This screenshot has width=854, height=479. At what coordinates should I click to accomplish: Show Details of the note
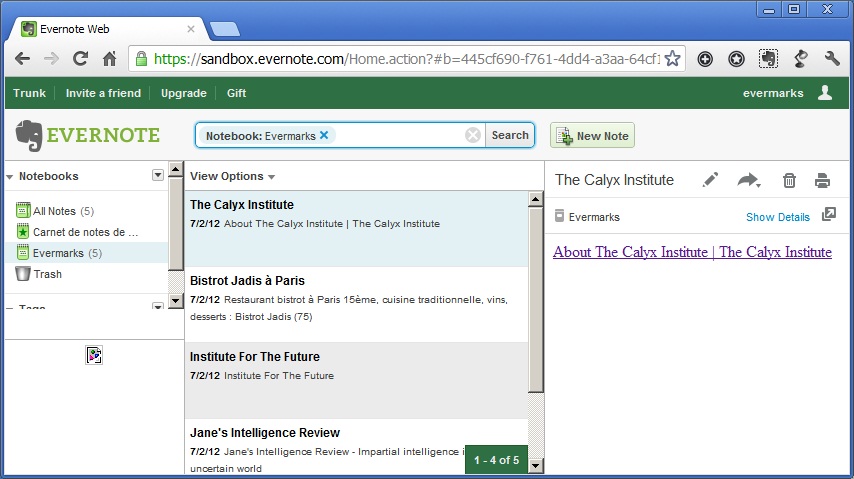pyautogui.click(x=778, y=217)
